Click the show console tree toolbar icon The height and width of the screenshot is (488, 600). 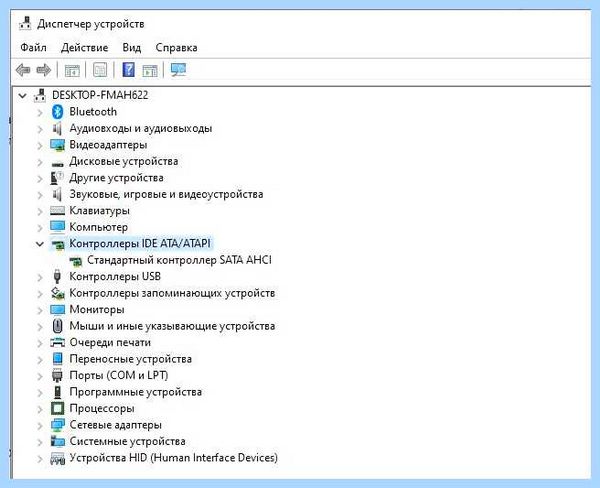[x=72, y=70]
